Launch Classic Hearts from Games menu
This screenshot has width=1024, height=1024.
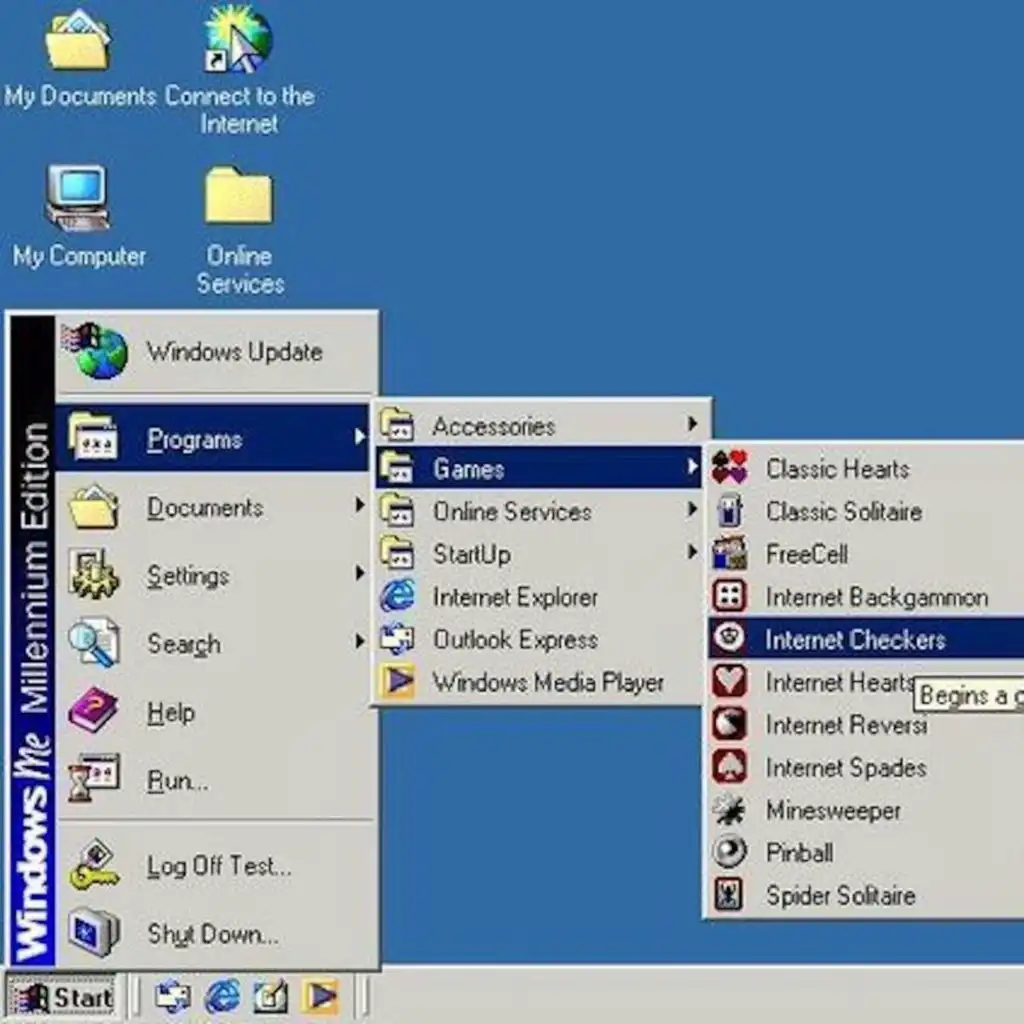click(865, 468)
